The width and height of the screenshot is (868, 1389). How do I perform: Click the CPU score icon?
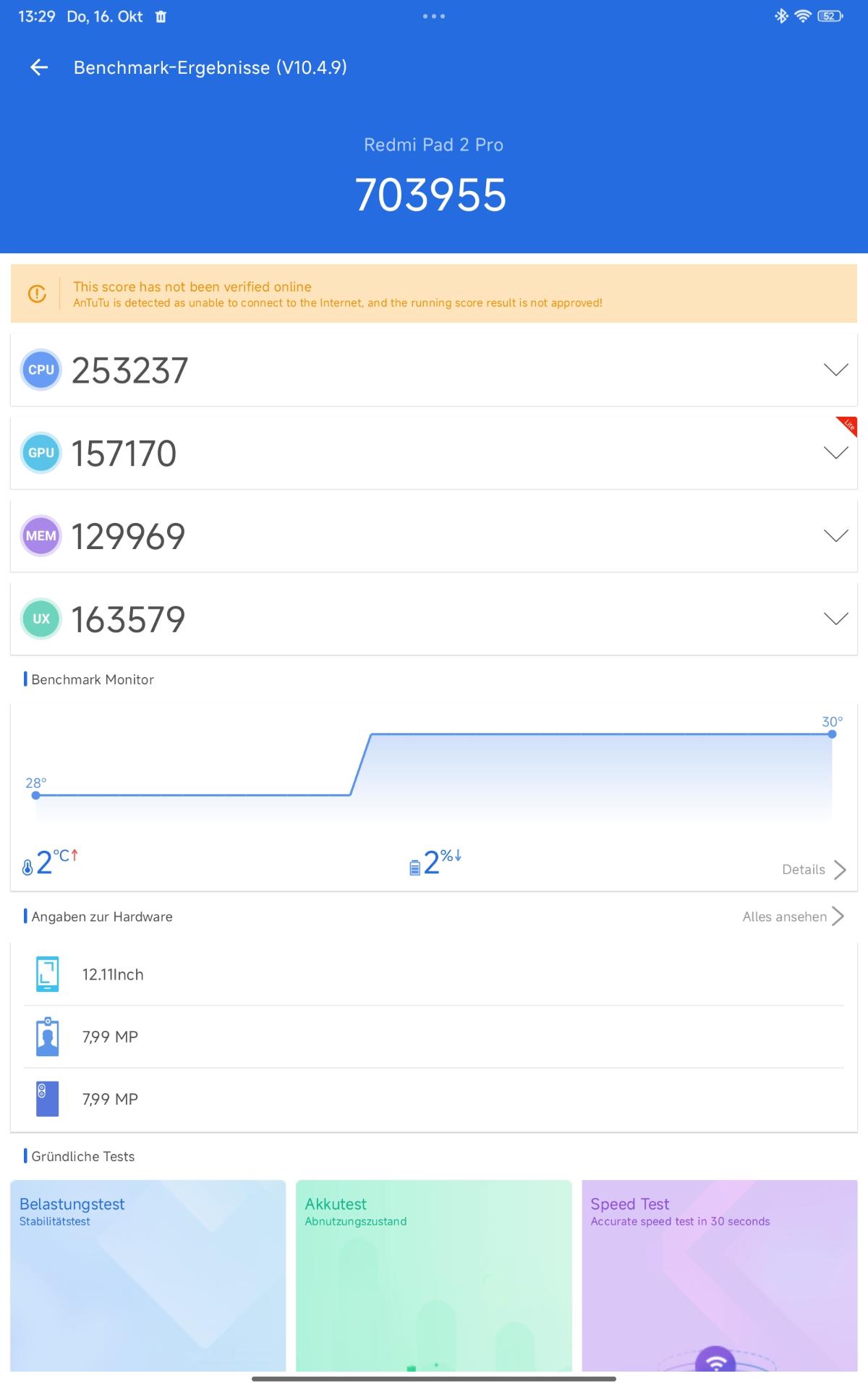[41, 370]
